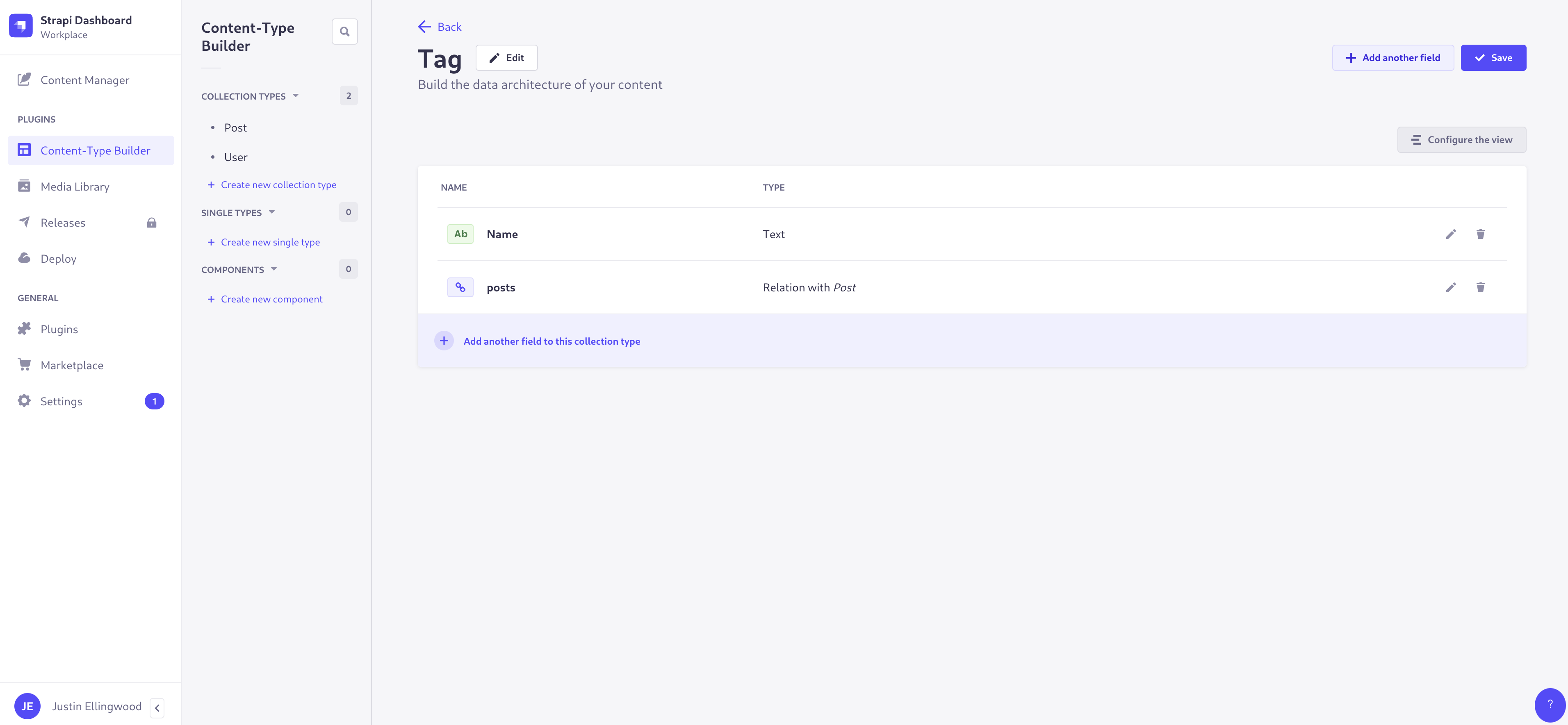Open the search in Content-Type Builder
The width and height of the screenshot is (1568, 725).
344,31
